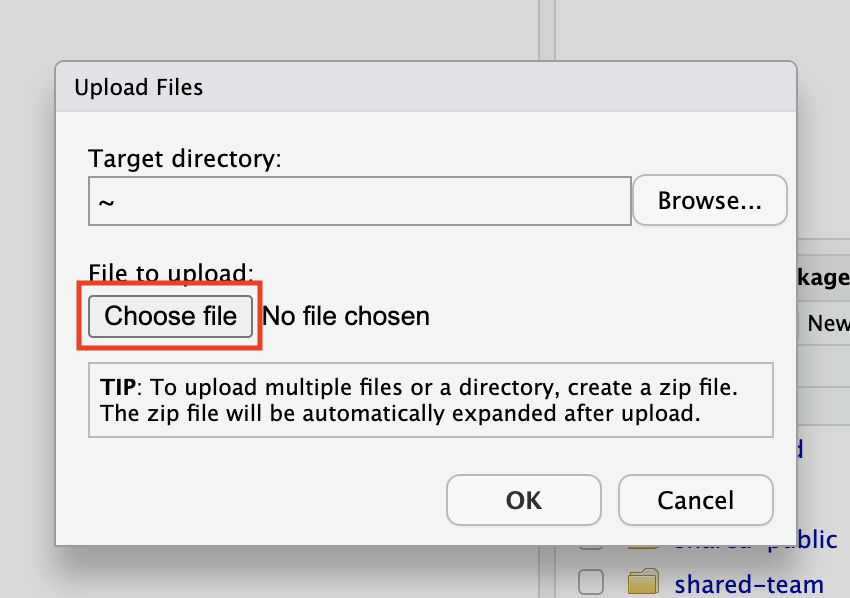
Task: Dismiss the dialog with Cancel
Action: point(695,500)
